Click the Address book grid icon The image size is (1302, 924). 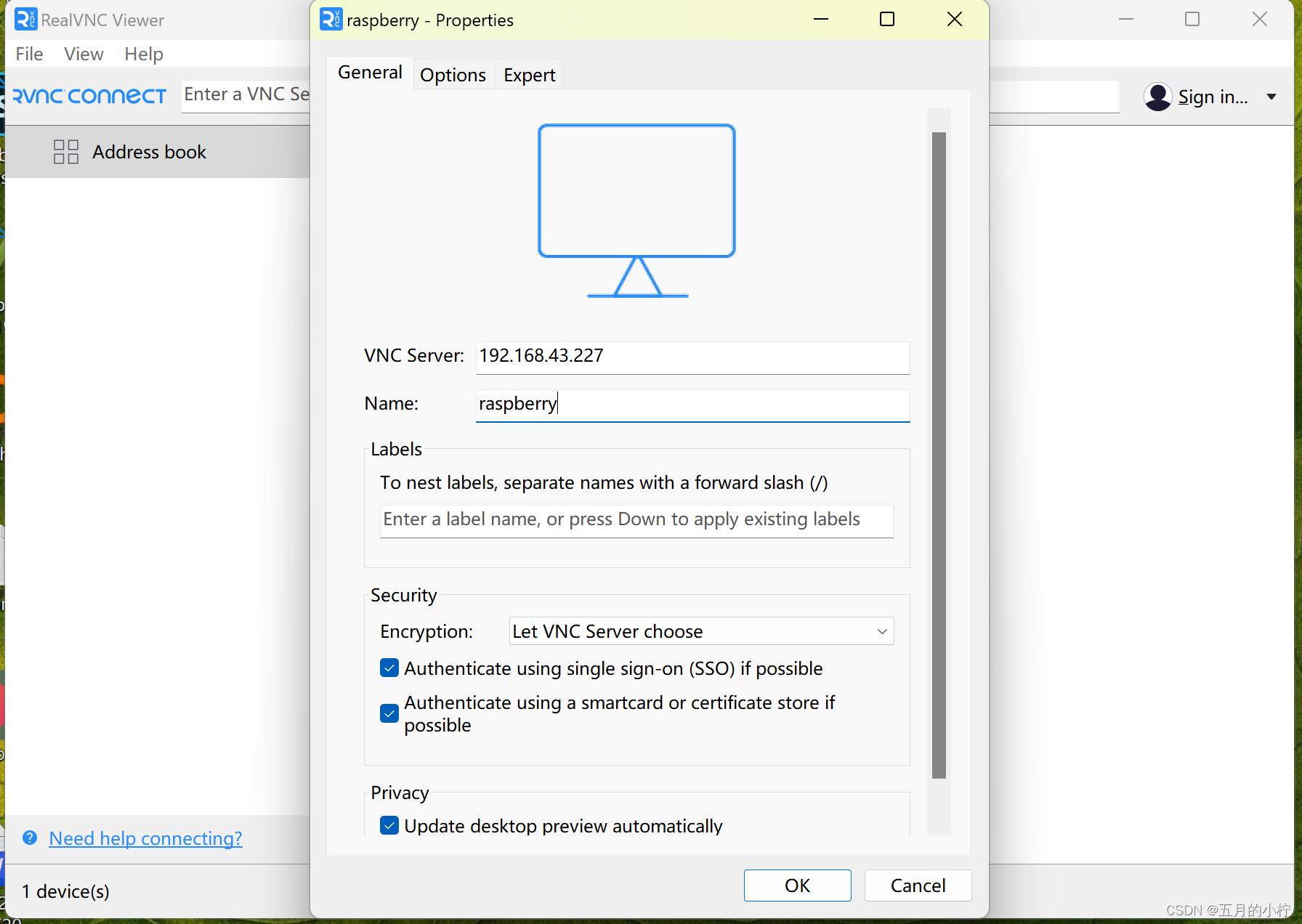pyautogui.click(x=66, y=152)
